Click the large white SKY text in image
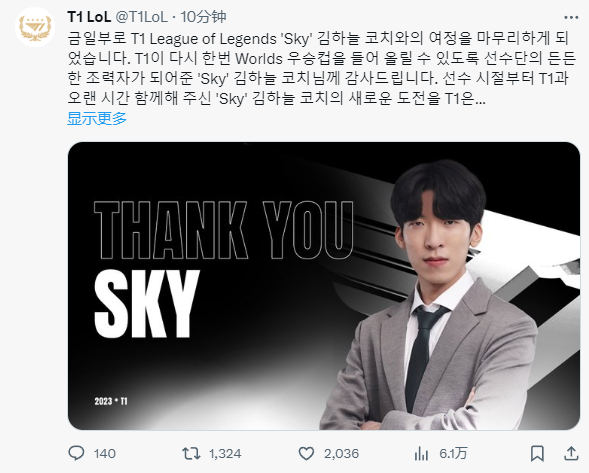The width and height of the screenshot is (589, 473). click(x=146, y=304)
